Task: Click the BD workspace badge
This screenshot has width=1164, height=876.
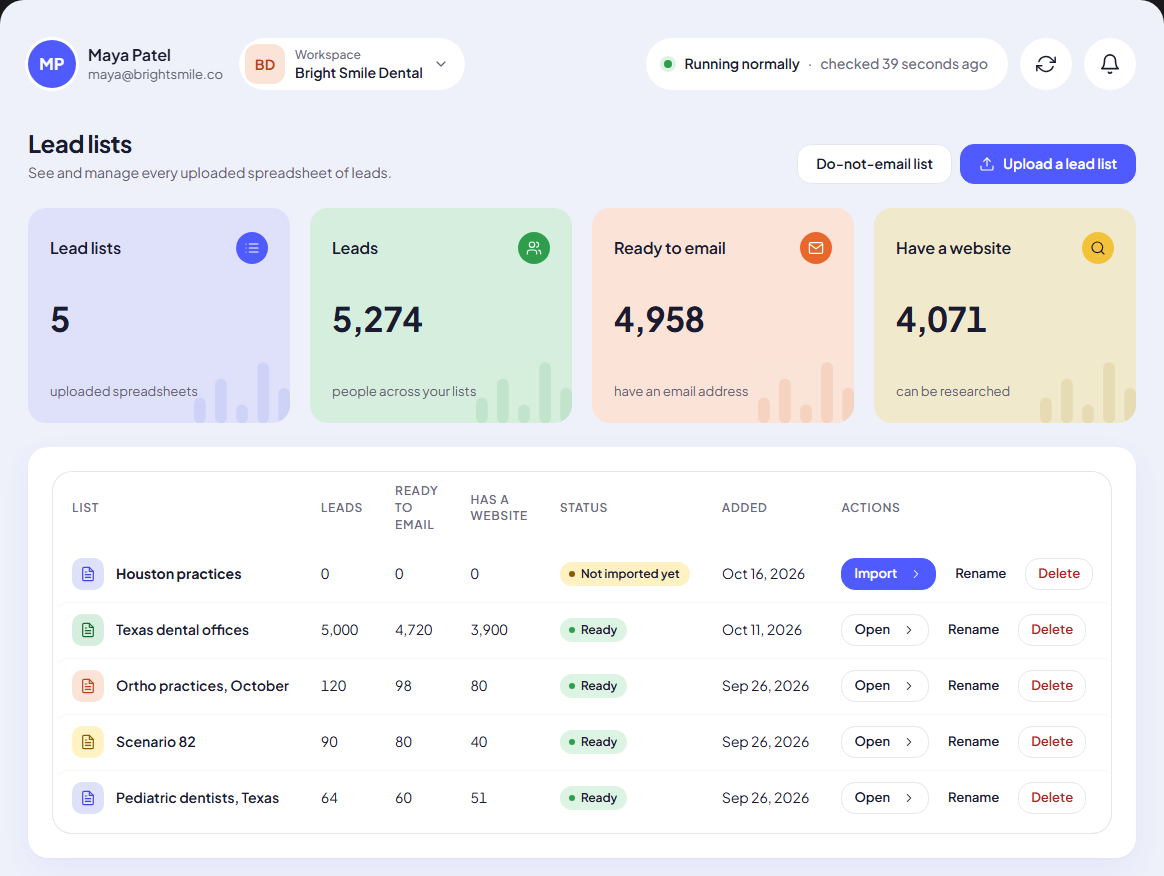Action: 265,65
